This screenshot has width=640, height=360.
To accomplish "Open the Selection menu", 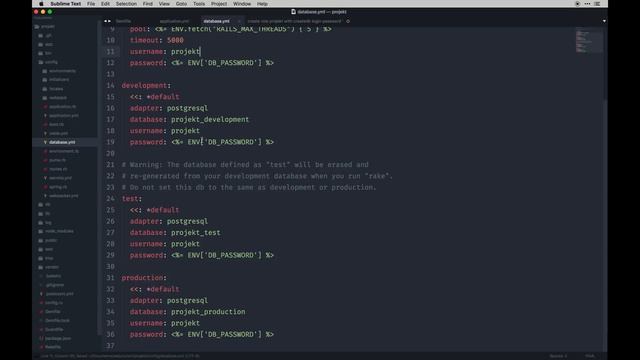I will [x=126, y=4].
